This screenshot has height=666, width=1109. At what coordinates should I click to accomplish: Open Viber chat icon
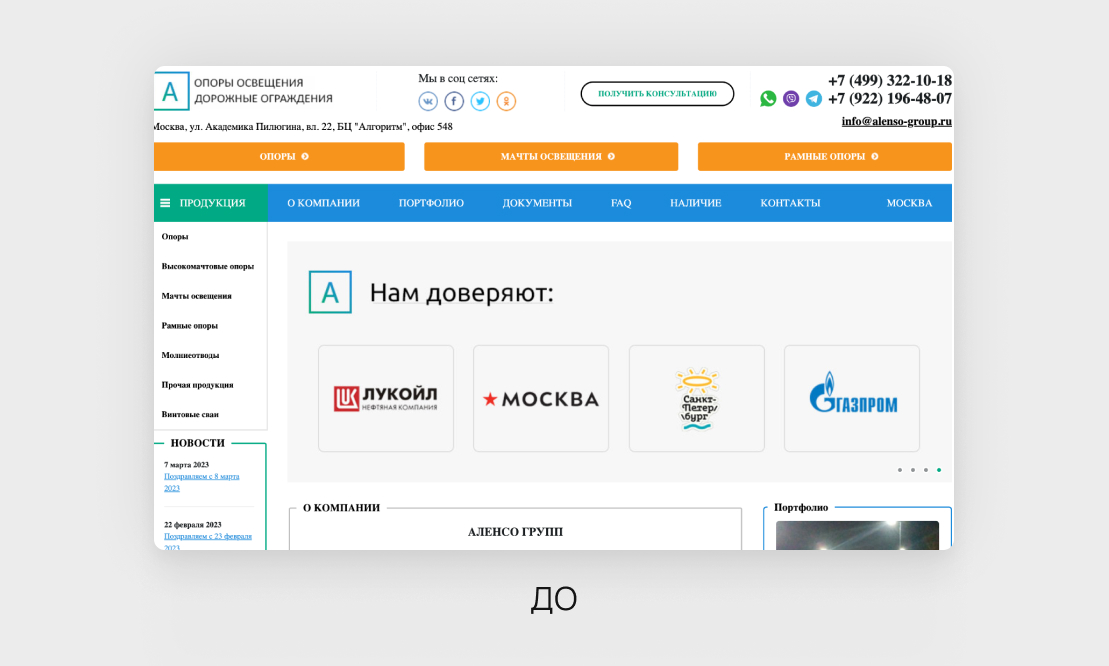[791, 98]
